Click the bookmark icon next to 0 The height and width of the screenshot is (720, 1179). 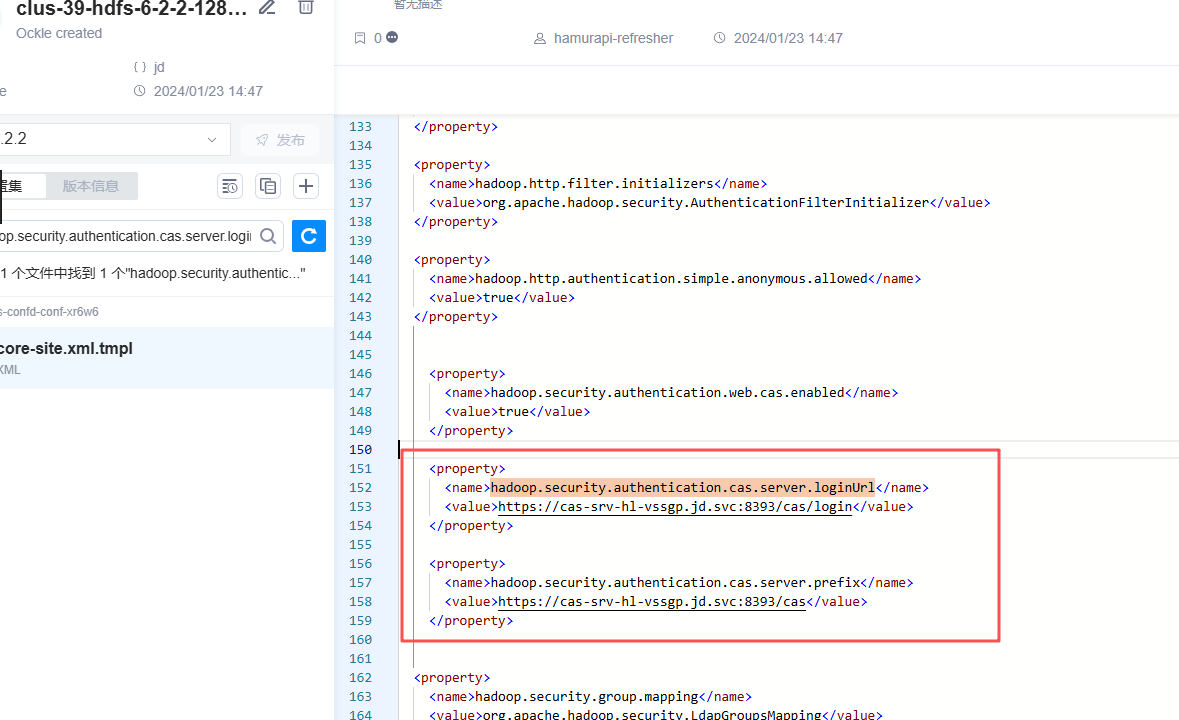(x=360, y=38)
